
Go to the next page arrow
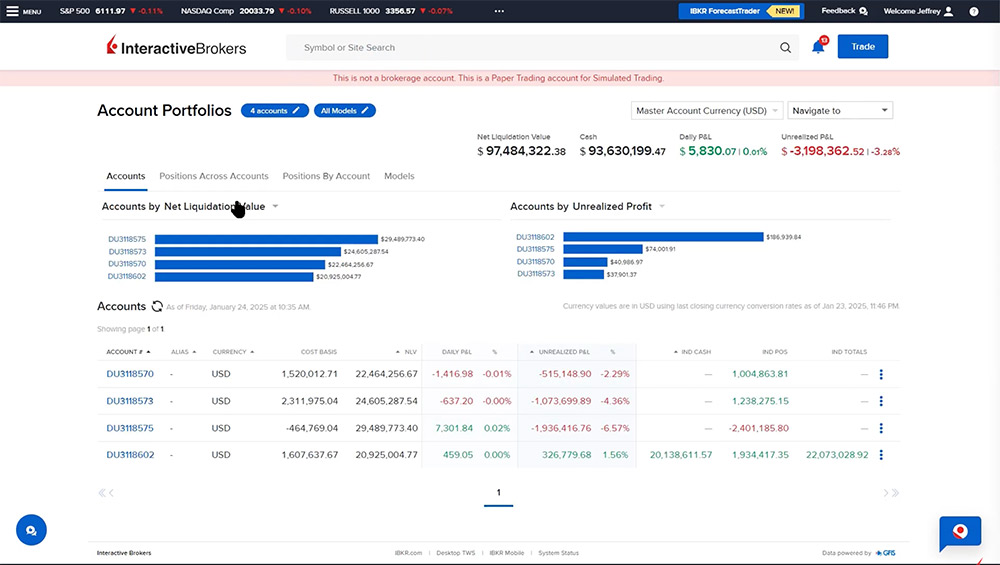point(886,492)
